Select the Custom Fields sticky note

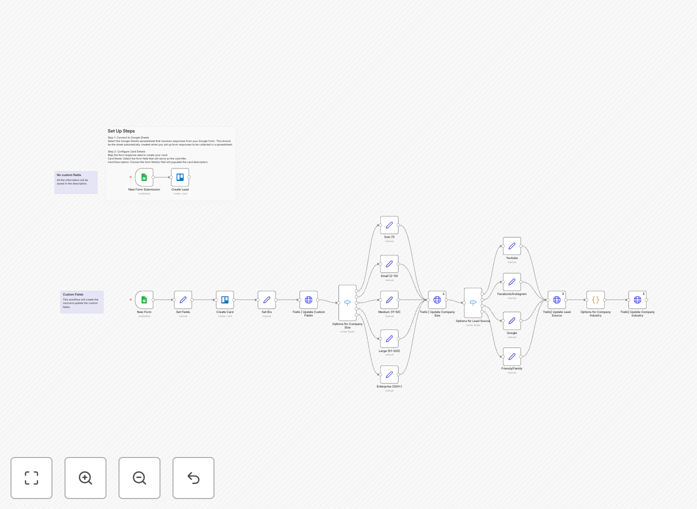coord(82,302)
